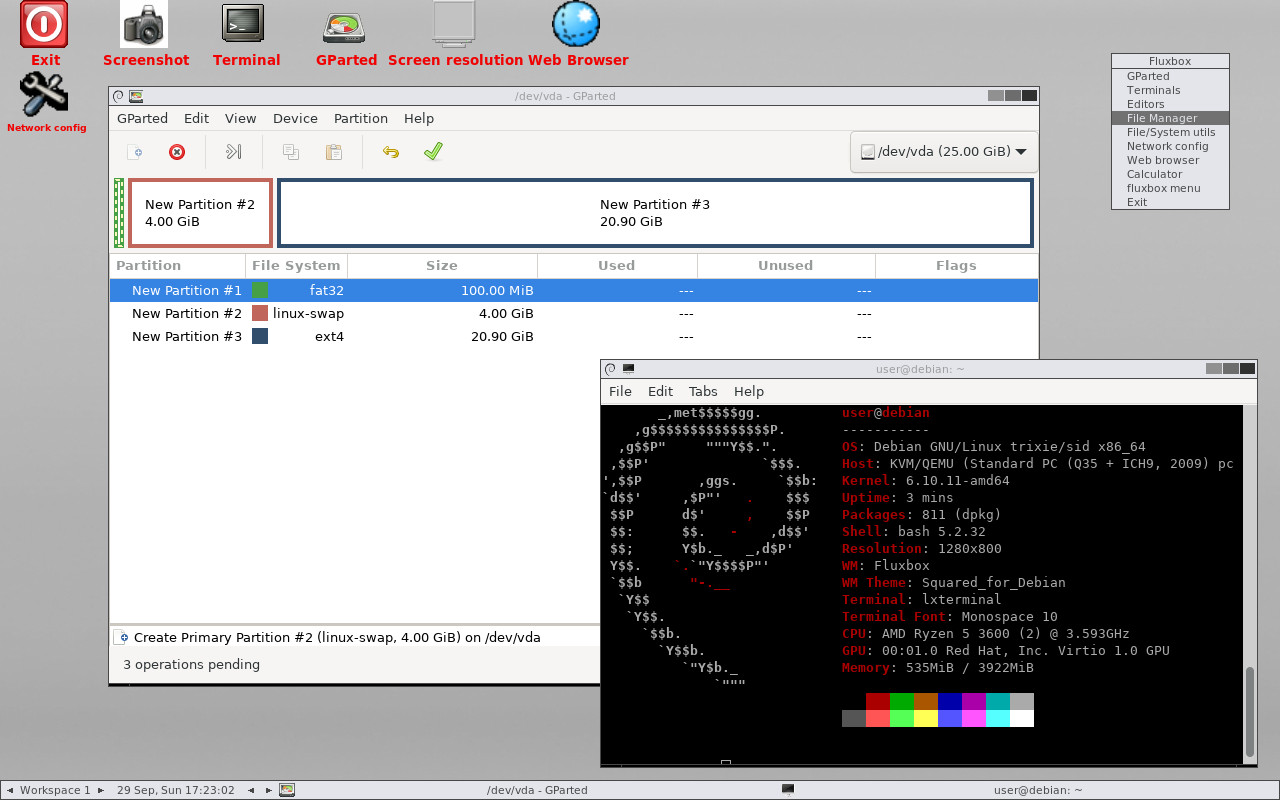
Task: Click GParted's New partition toolbar icon
Action: (135, 152)
